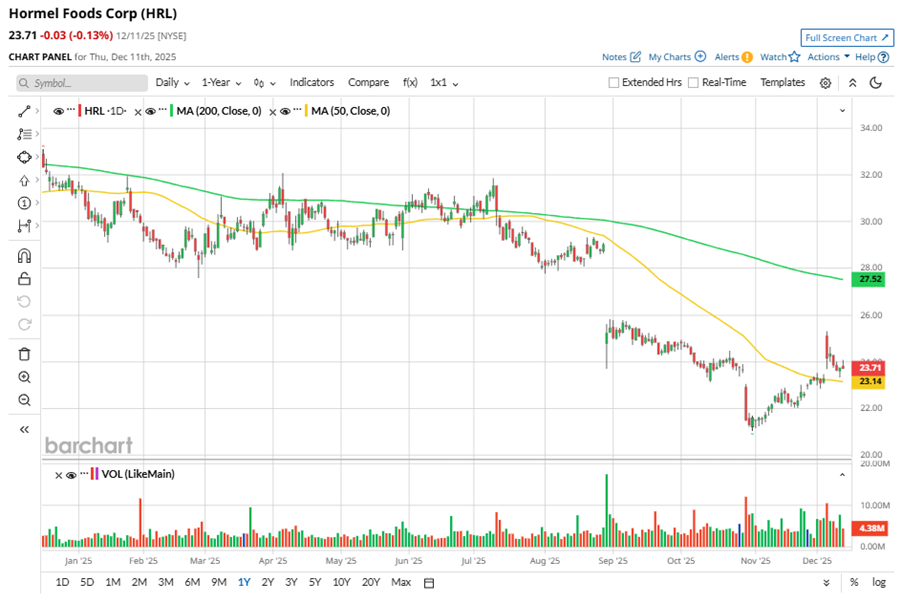Collapse the drawing tools sidebar
Screen dimensions: 902x603
click(24, 430)
